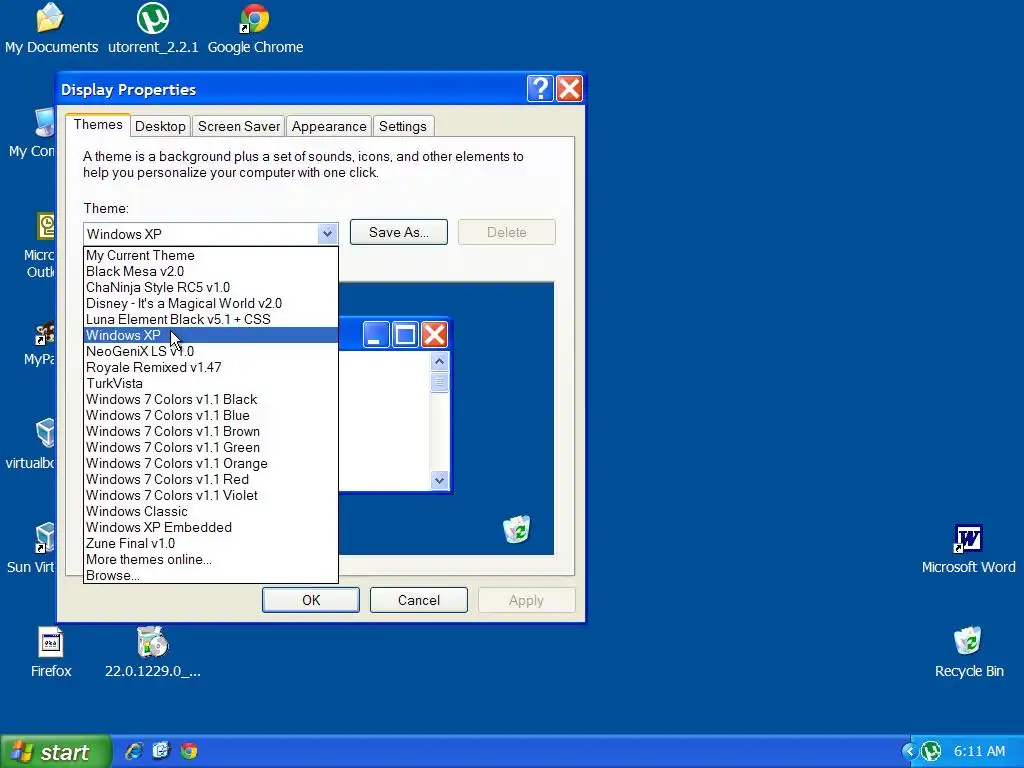This screenshot has height=768, width=1024.
Task: Select Windows 7 Colors v1.1 Green
Action: (x=210, y=447)
